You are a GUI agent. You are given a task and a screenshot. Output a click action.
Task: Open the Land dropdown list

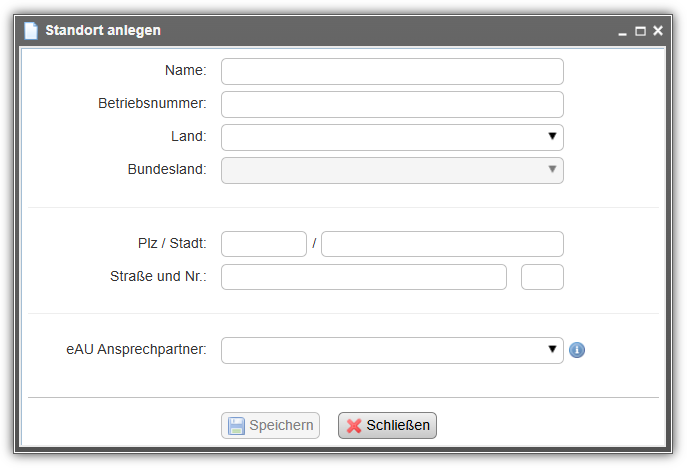tap(392, 137)
